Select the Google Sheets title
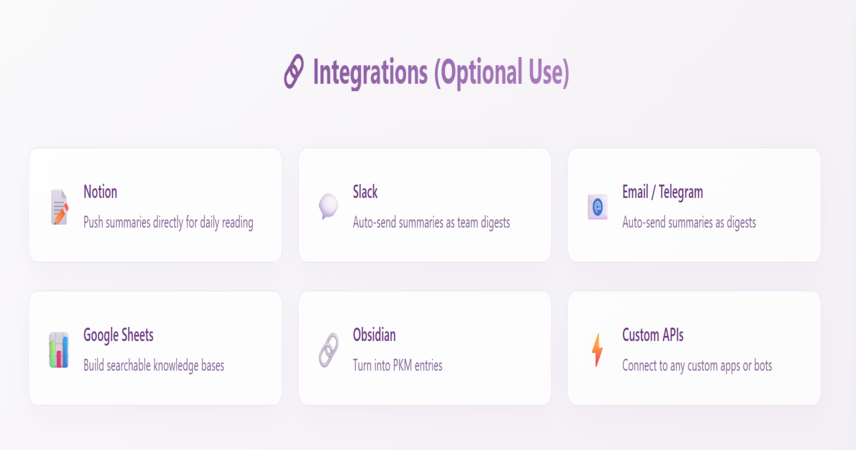Image resolution: width=856 pixels, height=450 pixels. (x=118, y=335)
